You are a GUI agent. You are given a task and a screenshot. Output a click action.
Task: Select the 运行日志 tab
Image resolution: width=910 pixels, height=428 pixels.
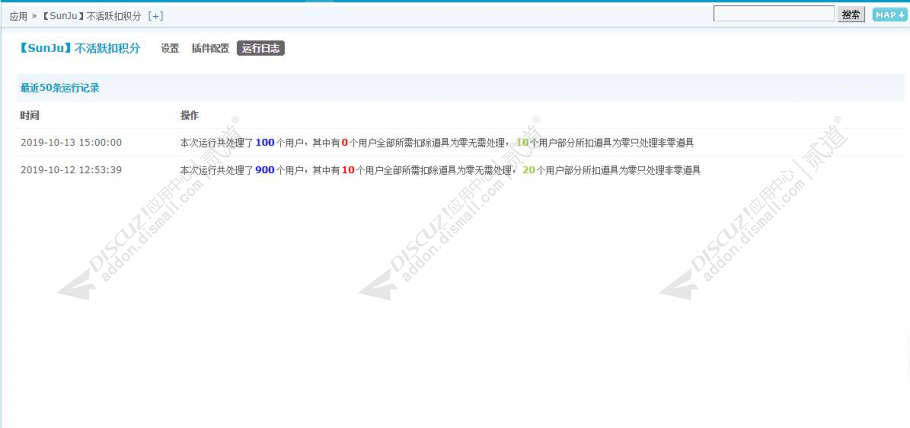pos(261,49)
